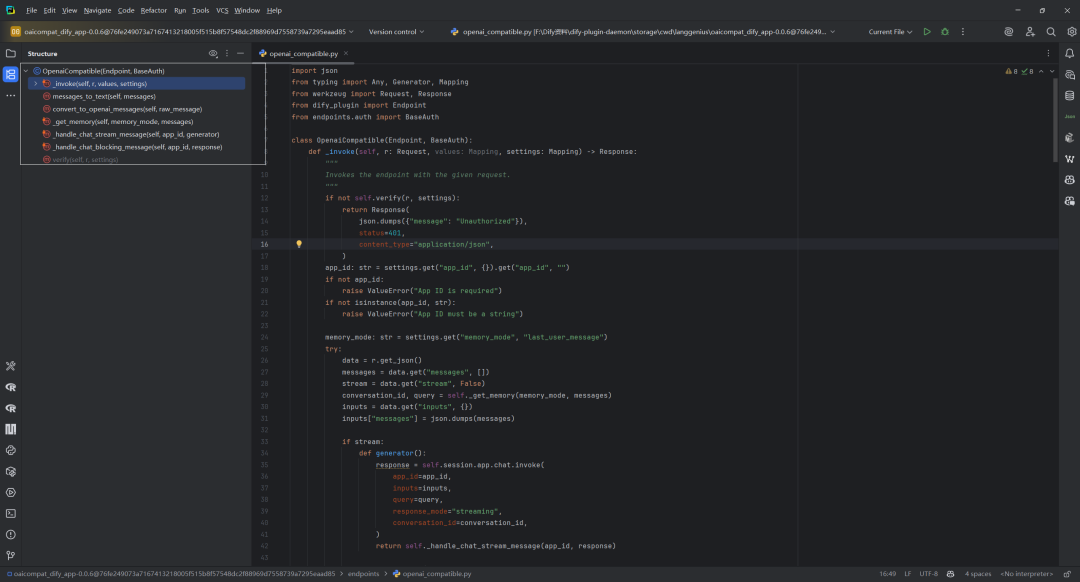Select the openai_compatible.py editor tab
Viewport: 1080px width, 582px height.
[303, 53]
